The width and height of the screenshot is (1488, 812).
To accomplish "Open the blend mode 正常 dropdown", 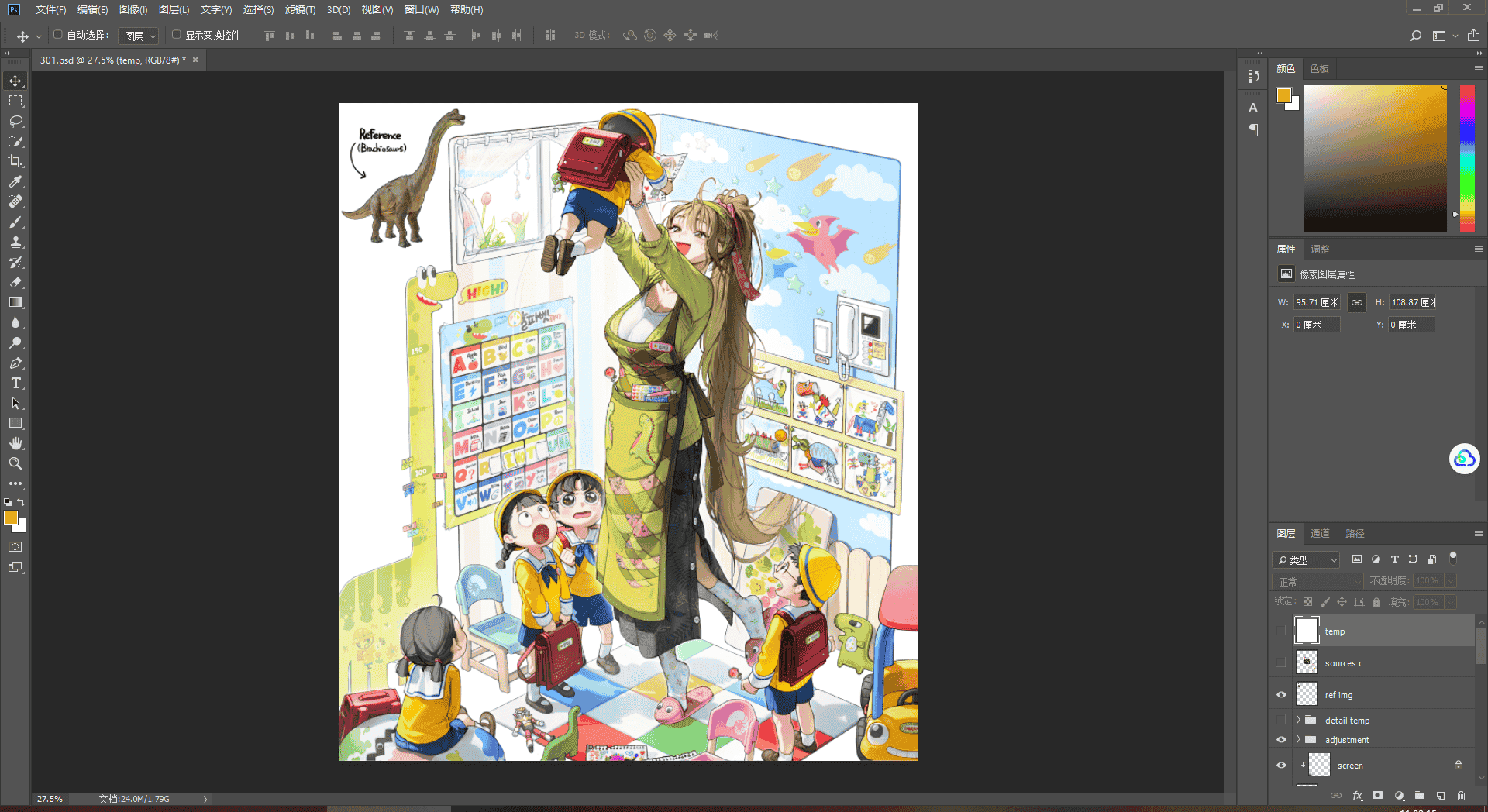I will [x=1317, y=581].
